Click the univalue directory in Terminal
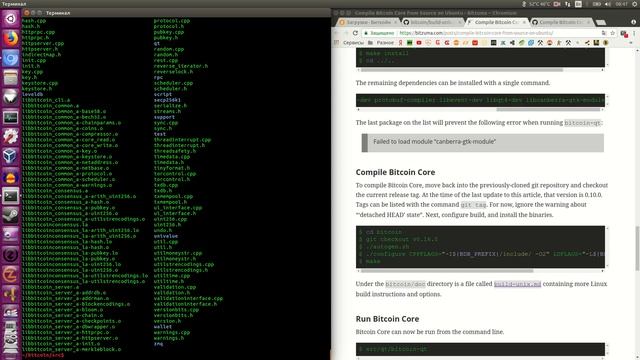 [166, 236]
